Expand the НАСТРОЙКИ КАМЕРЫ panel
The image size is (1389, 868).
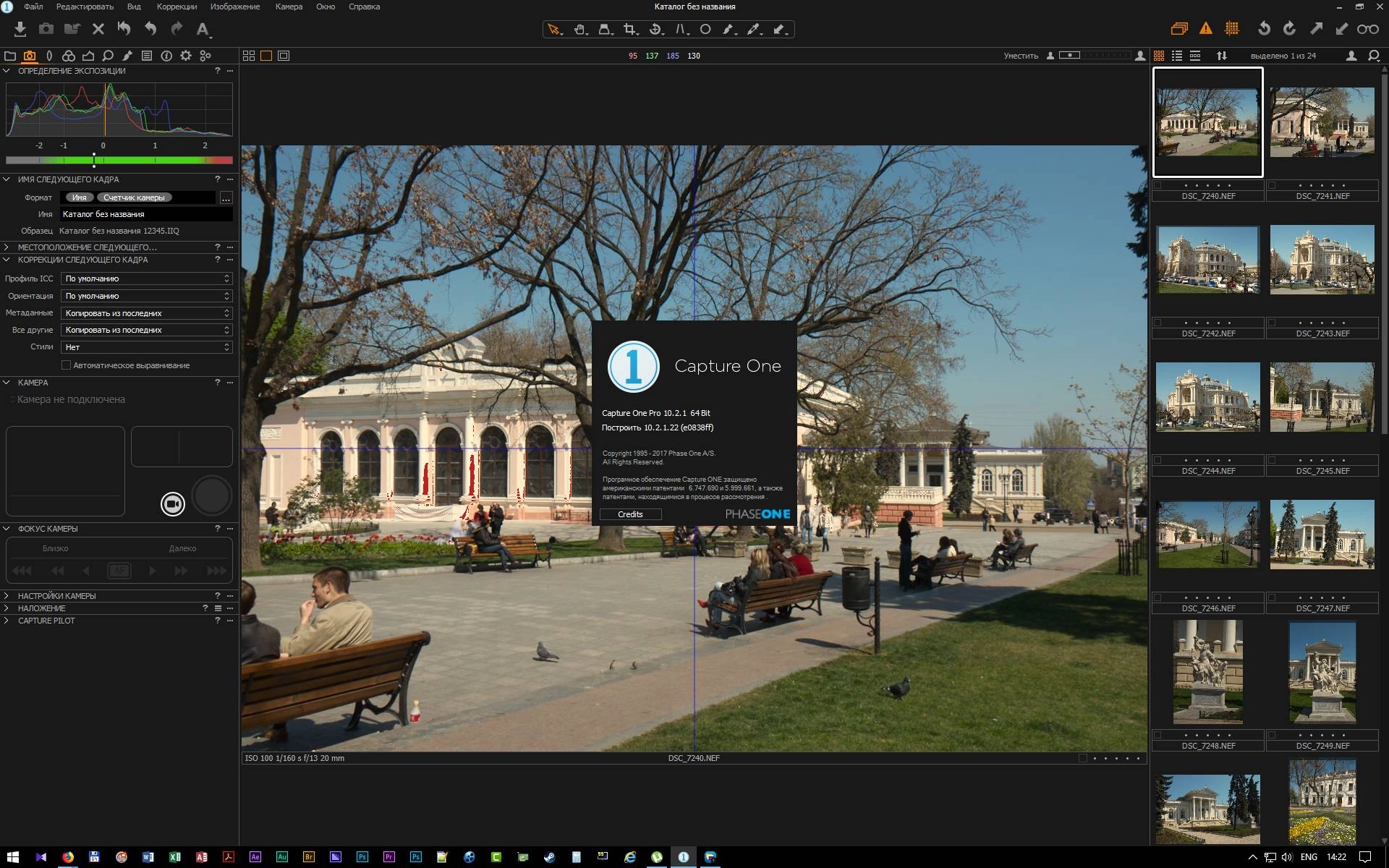[x=7, y=596]
